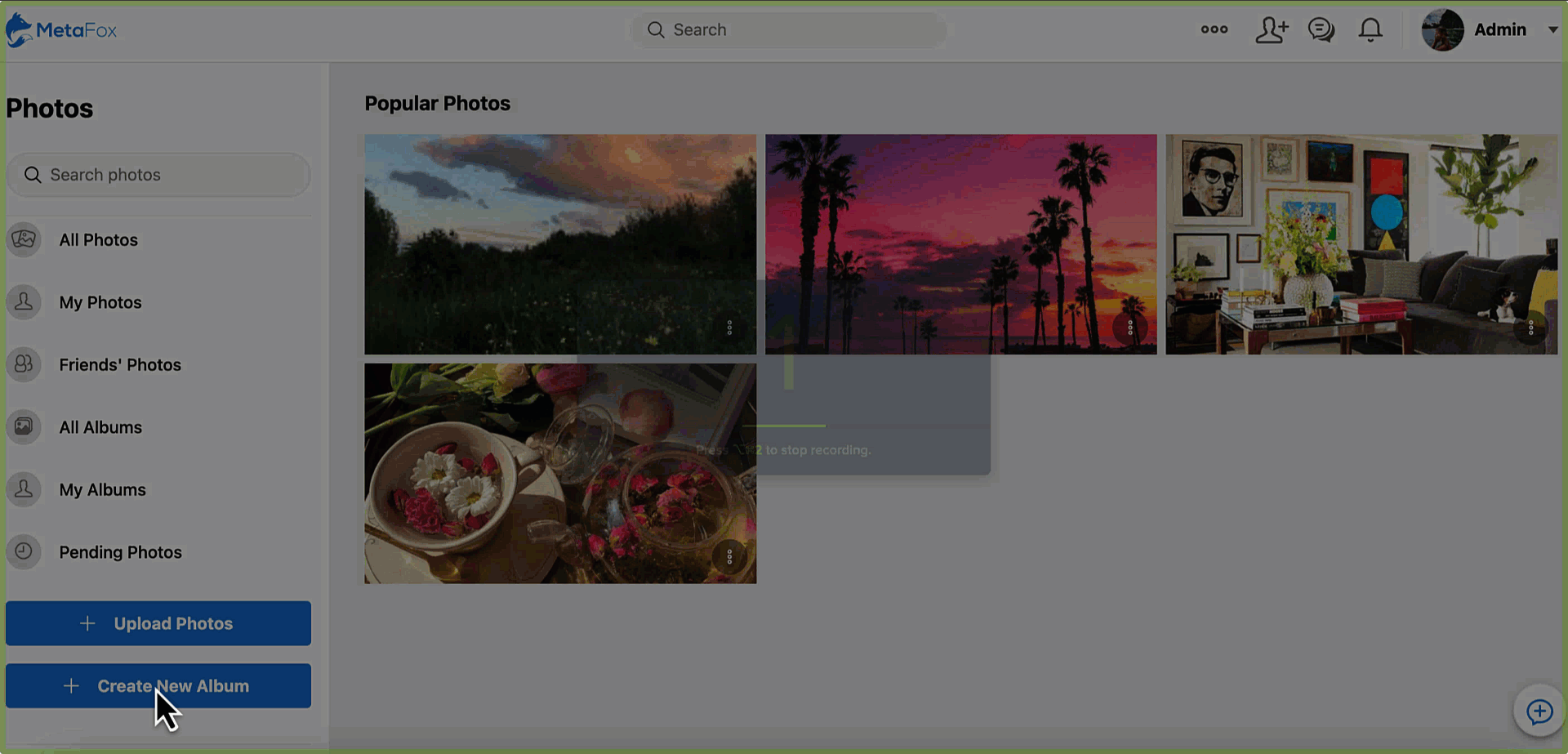
Task: Select the My Photos sidebar icon
Action: coord(24,301)
